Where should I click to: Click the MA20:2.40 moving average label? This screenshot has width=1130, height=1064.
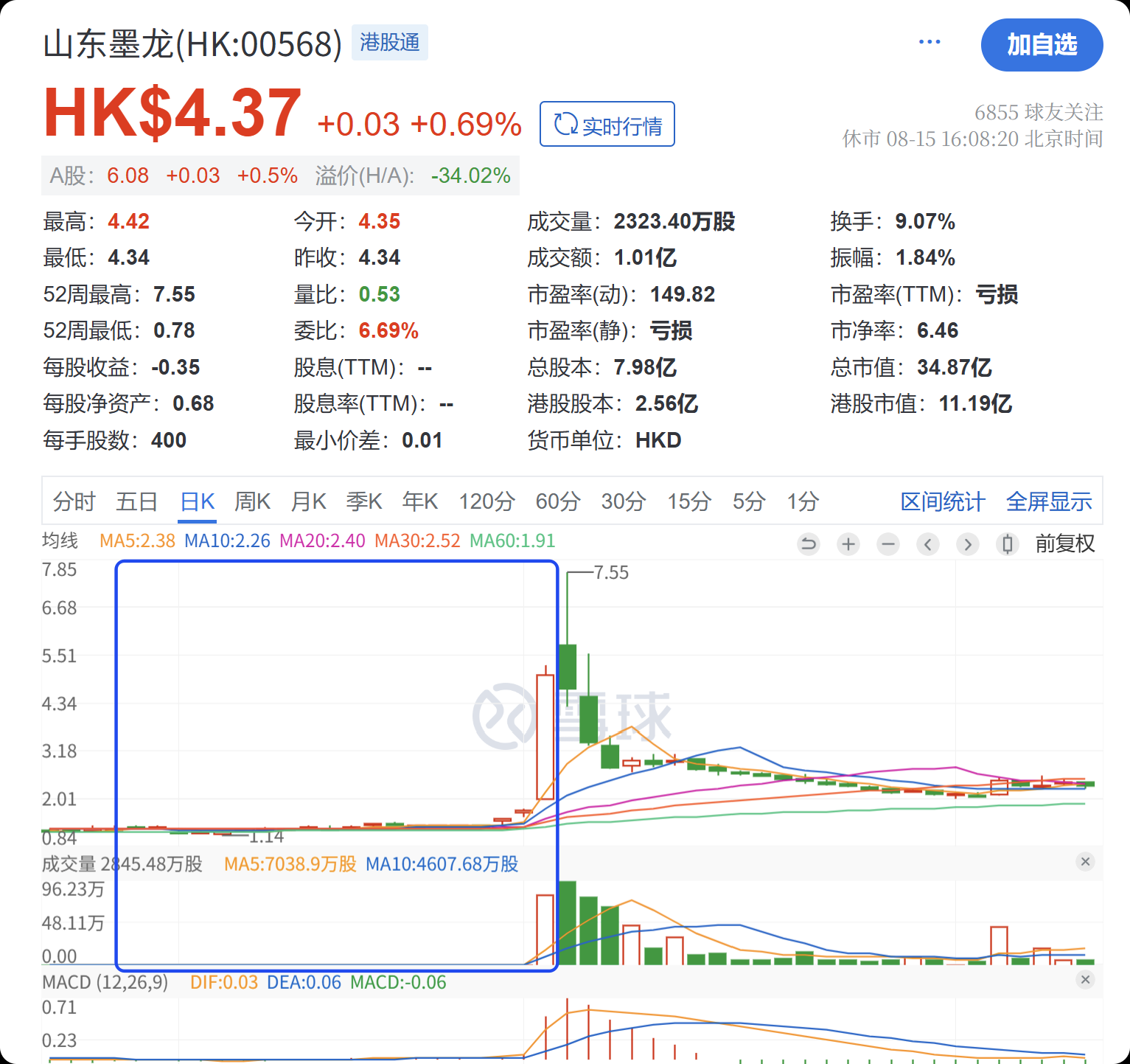(x=322, y=540)
